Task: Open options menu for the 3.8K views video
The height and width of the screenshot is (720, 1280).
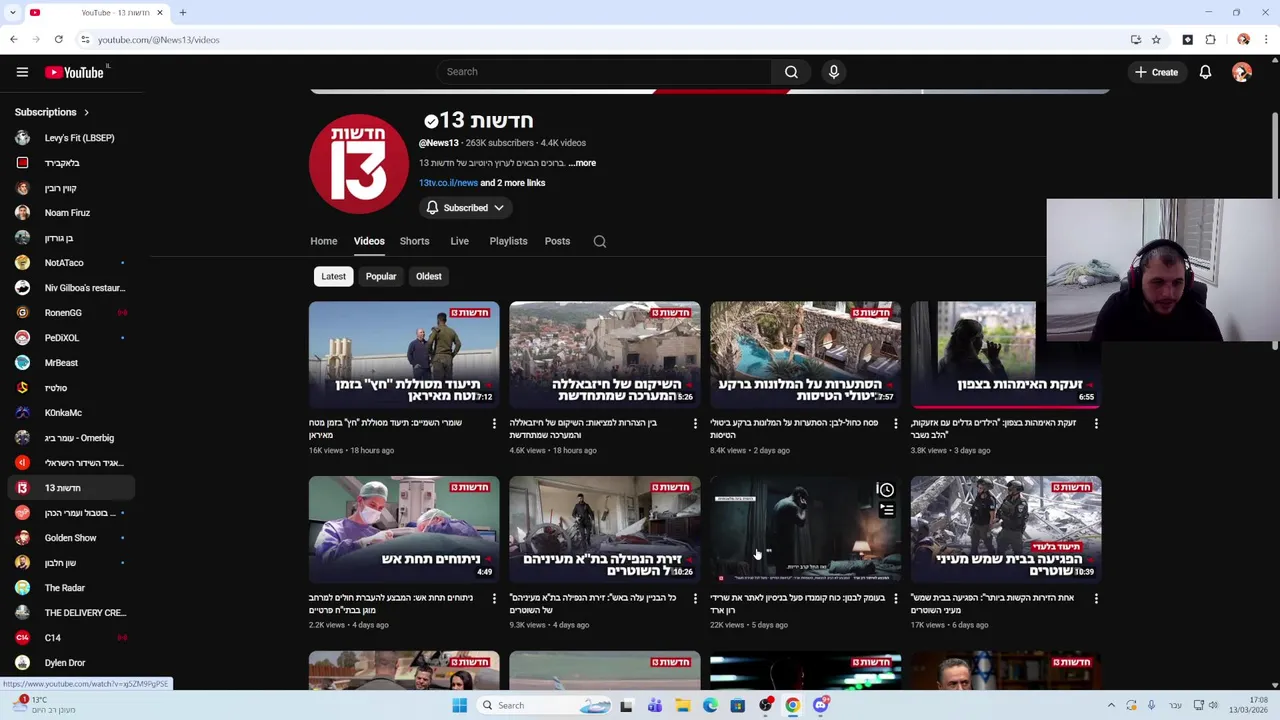Action: click(x=1096, y=424)
